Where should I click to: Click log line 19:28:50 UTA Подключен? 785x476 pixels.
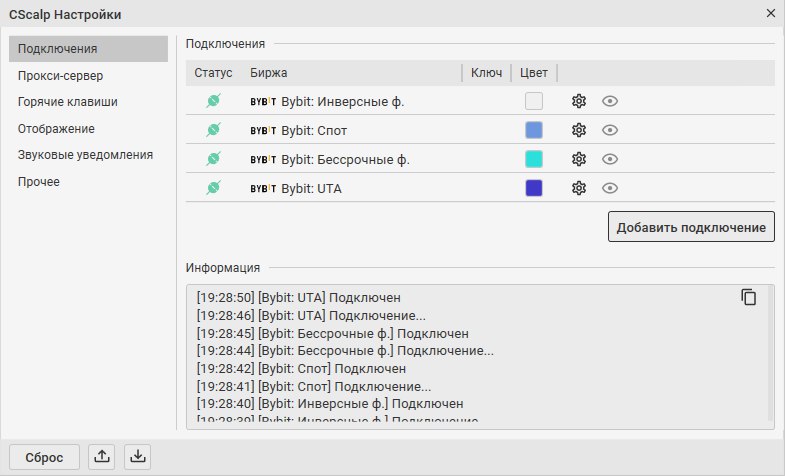point(298,297)
